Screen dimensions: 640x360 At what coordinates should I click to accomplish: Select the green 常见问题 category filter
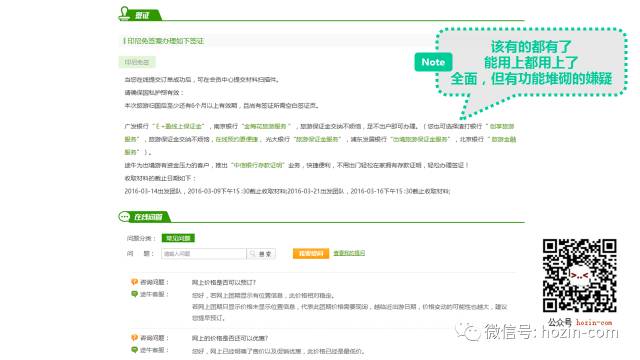[x=178, y=238]
